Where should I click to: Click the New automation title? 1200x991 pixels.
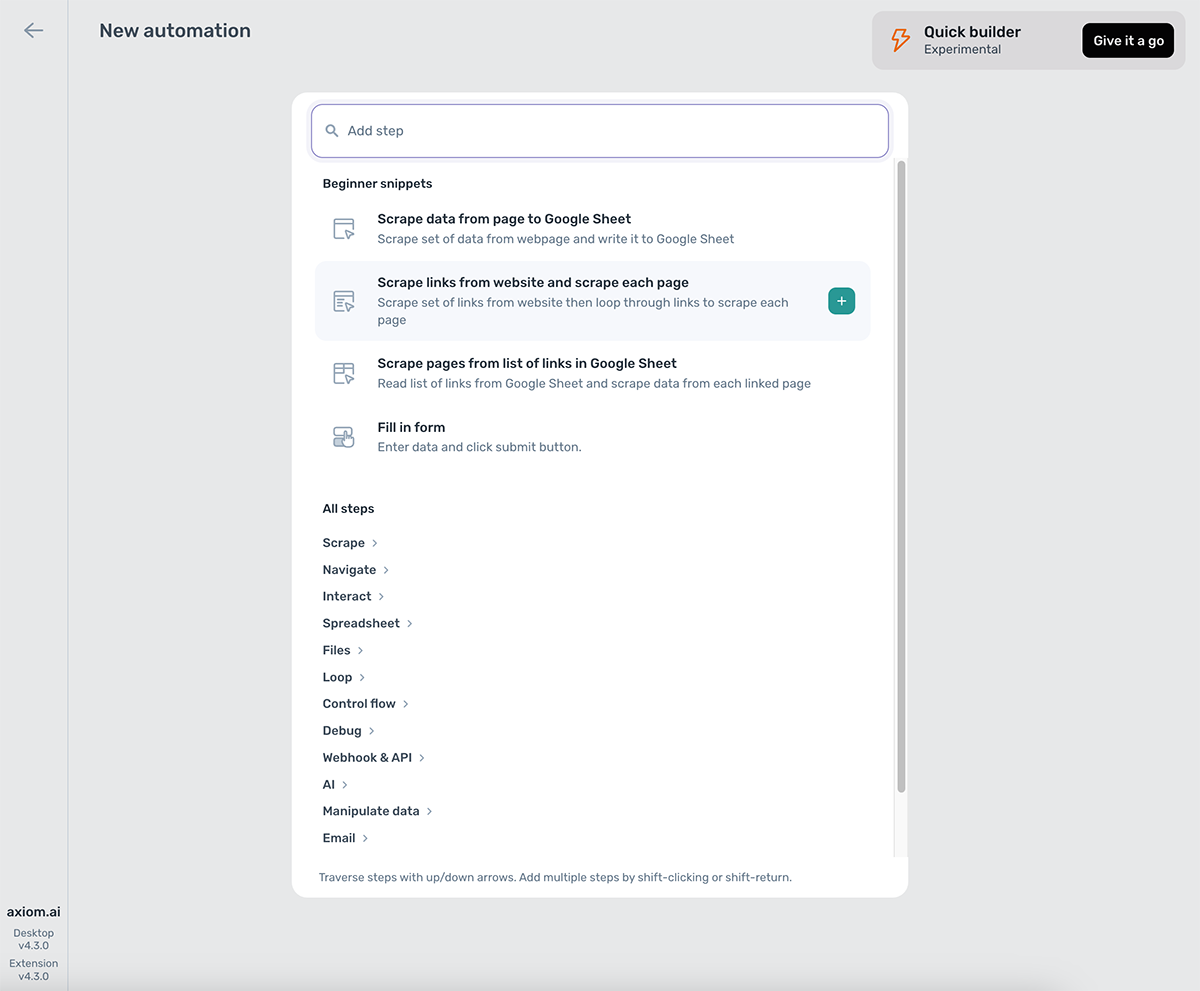tap(175, 31)
